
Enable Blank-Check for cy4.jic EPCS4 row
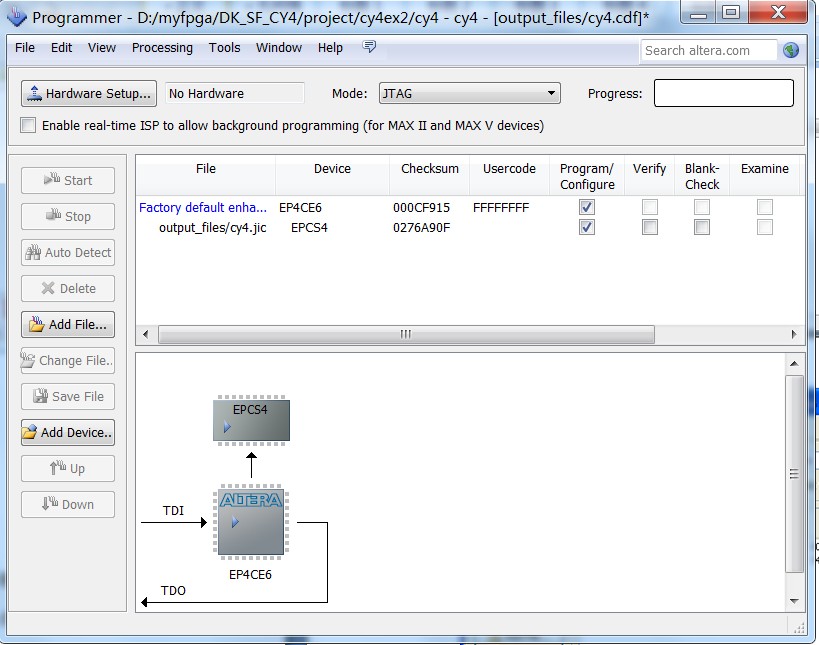tap(702, 227)
